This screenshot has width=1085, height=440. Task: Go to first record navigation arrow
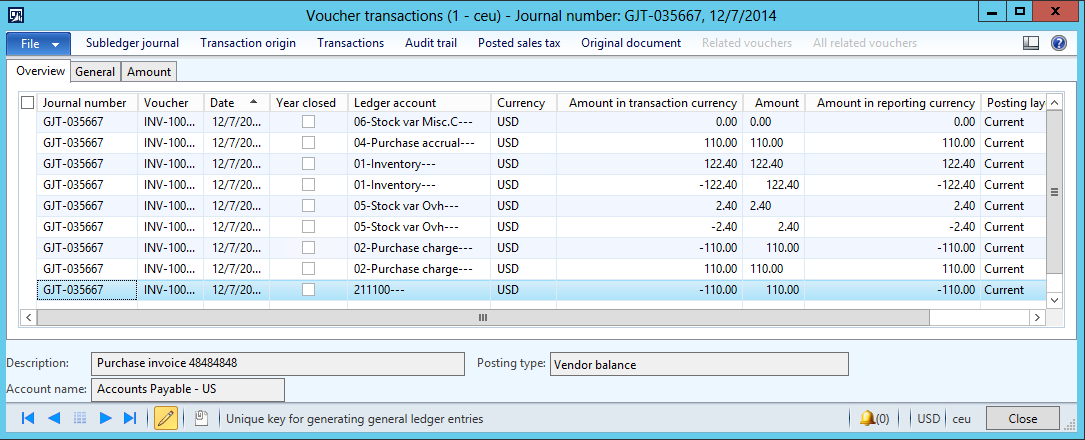click(28, 419)
